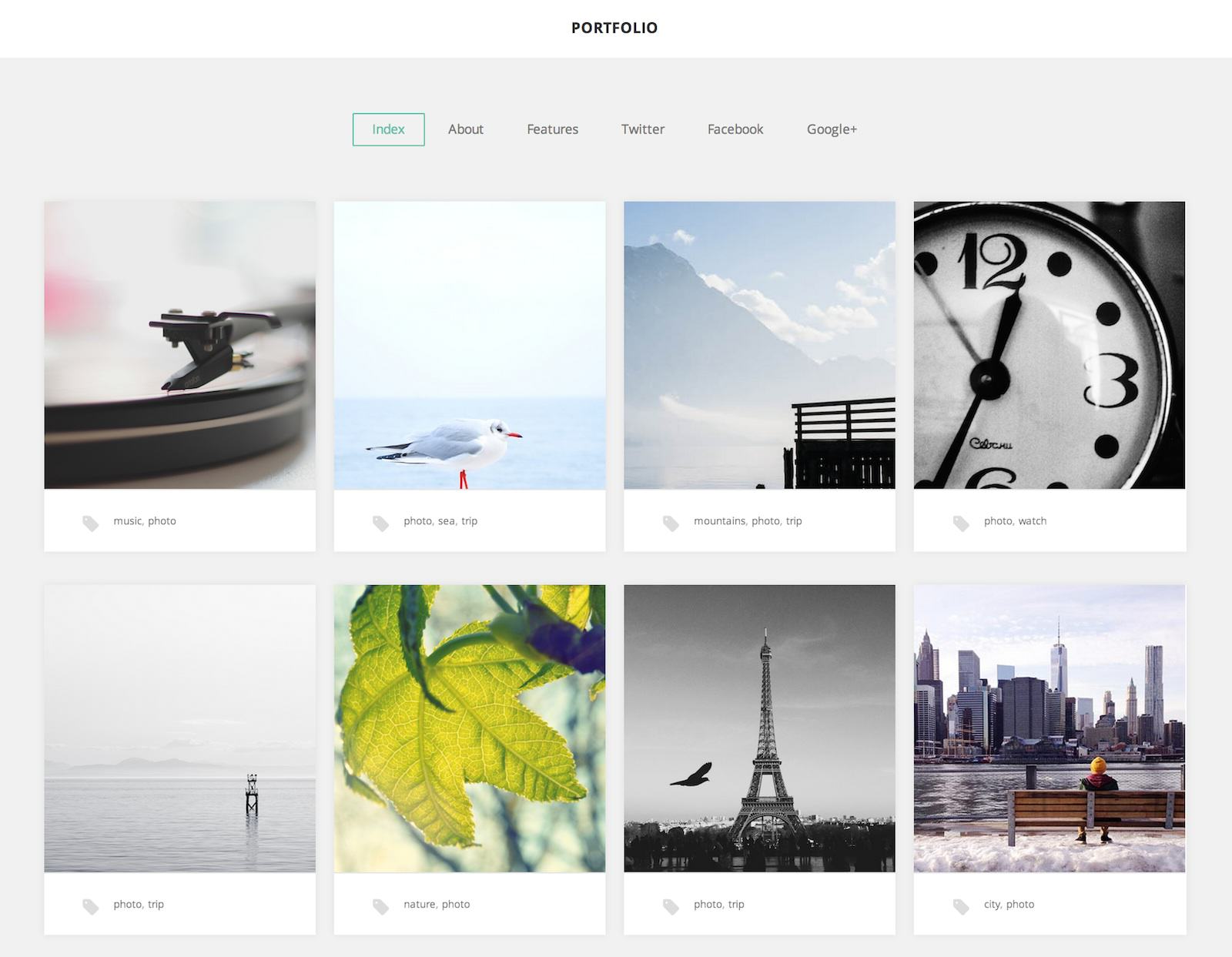
Task: Open the green leaf nature photo
Action: point(470,728)
